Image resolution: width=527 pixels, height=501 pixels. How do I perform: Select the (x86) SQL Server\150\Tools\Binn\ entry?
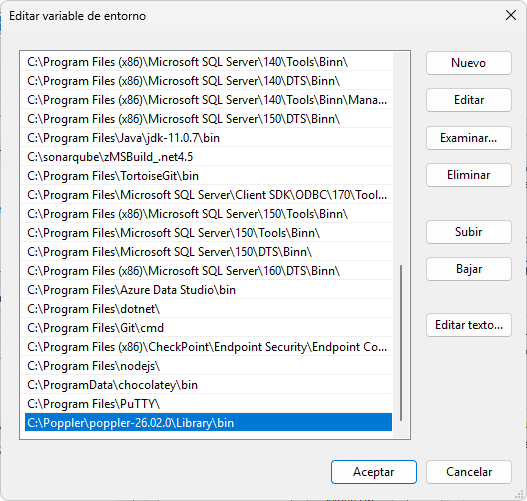(x=208, y=214)
